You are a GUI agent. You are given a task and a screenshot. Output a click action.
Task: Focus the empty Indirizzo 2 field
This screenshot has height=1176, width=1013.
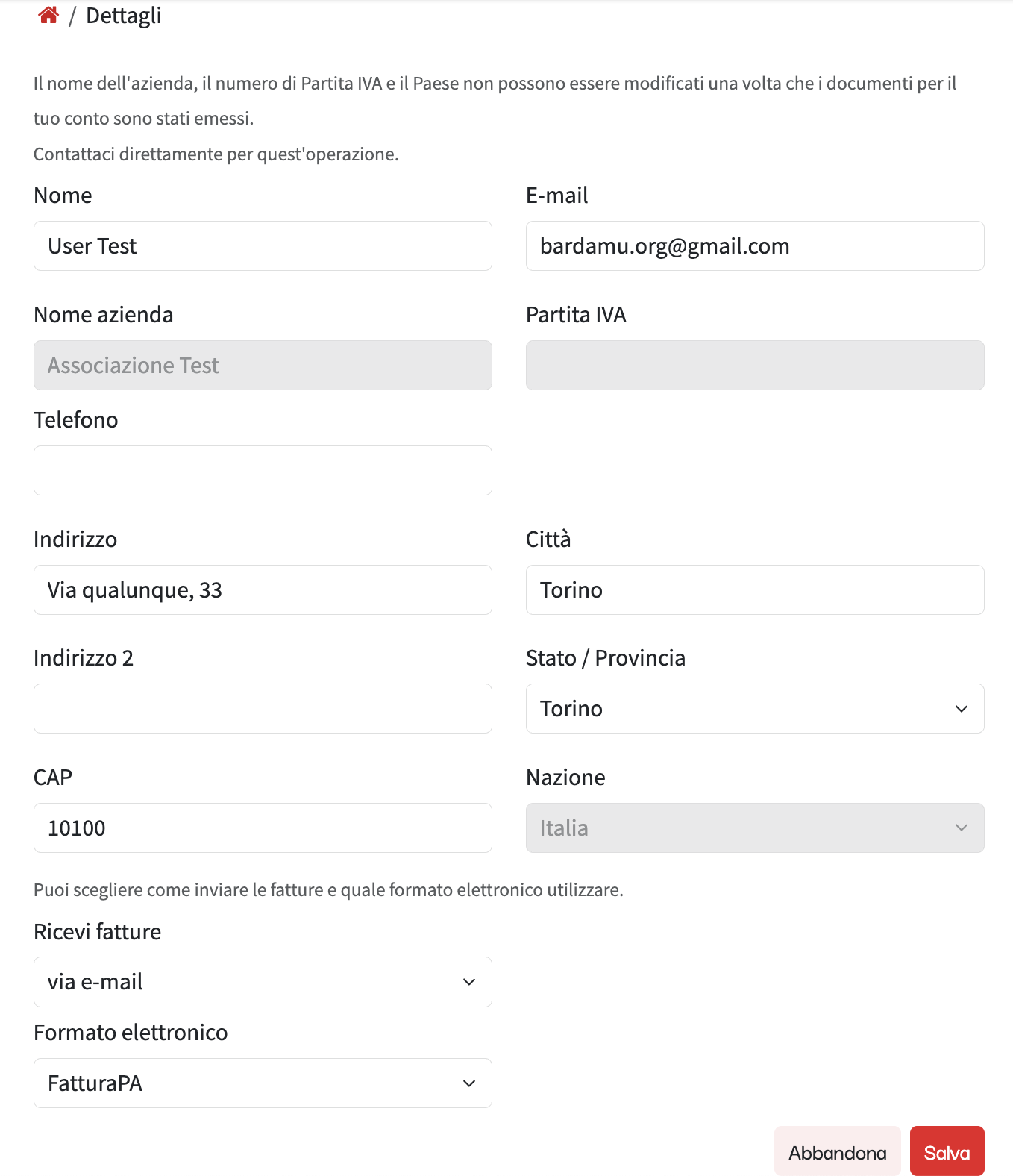pos(263,709)
